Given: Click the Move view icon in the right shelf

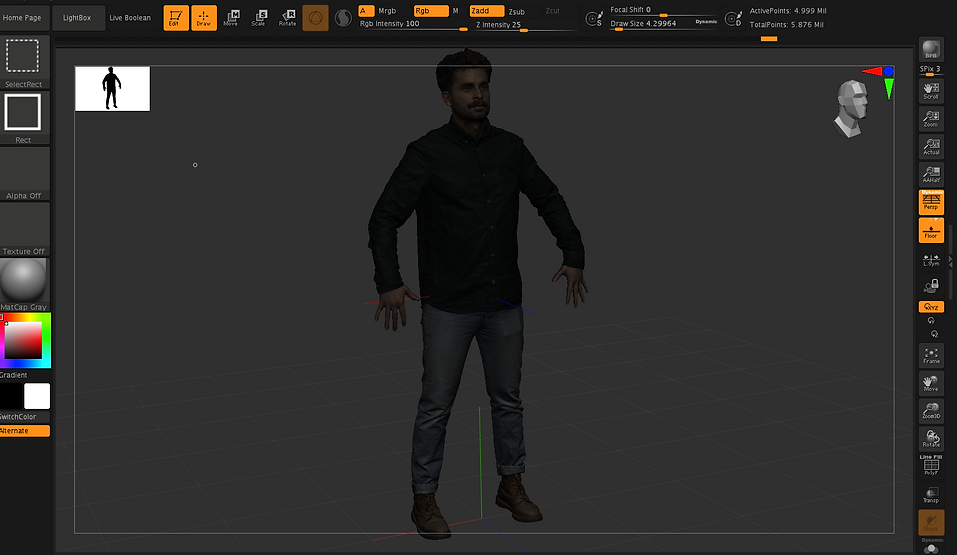Looking at the screenshot, I should pyautogui.click(x=931, y=383).
